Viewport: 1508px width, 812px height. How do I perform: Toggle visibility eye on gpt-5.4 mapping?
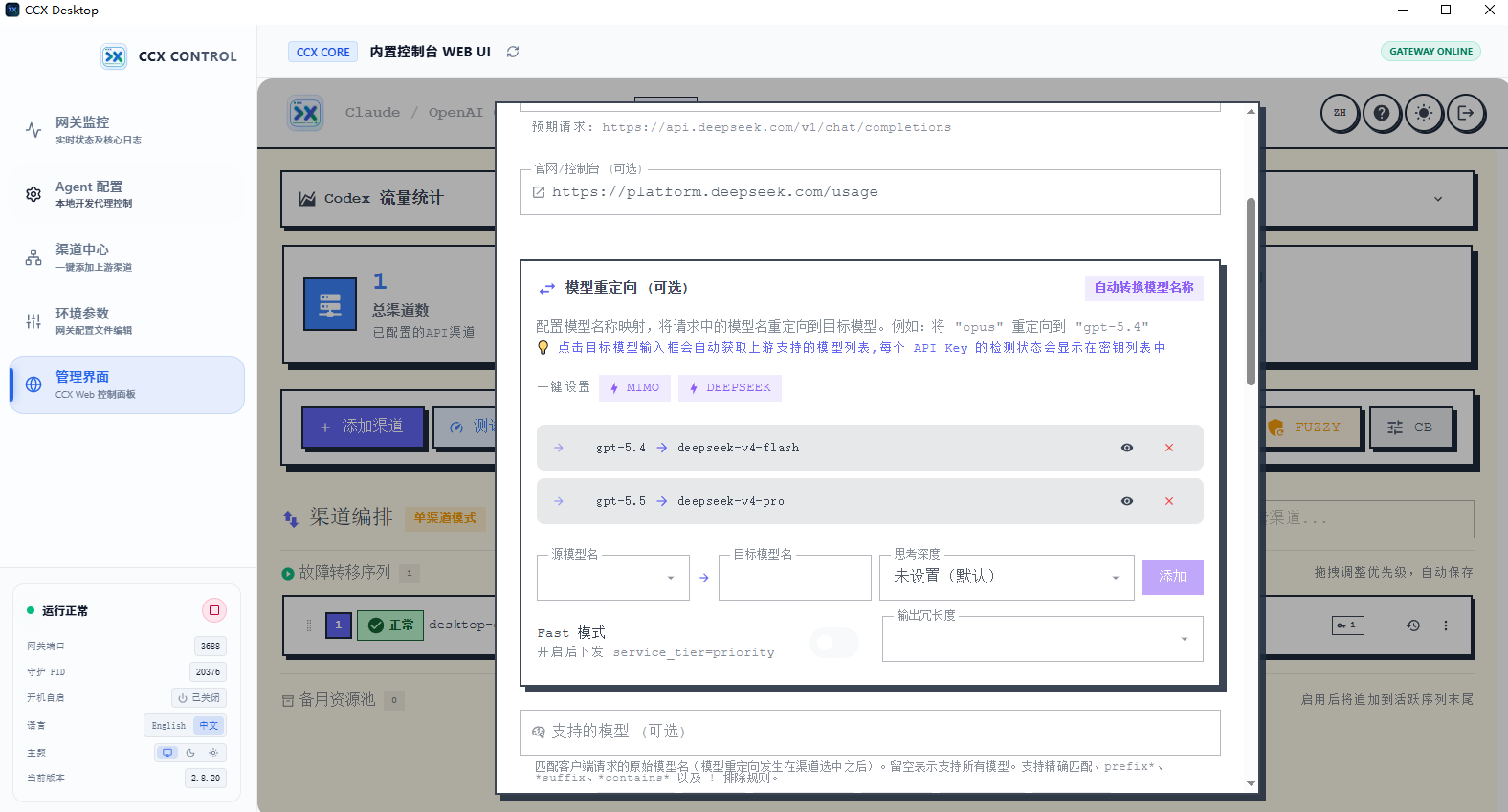[1127, 448]
